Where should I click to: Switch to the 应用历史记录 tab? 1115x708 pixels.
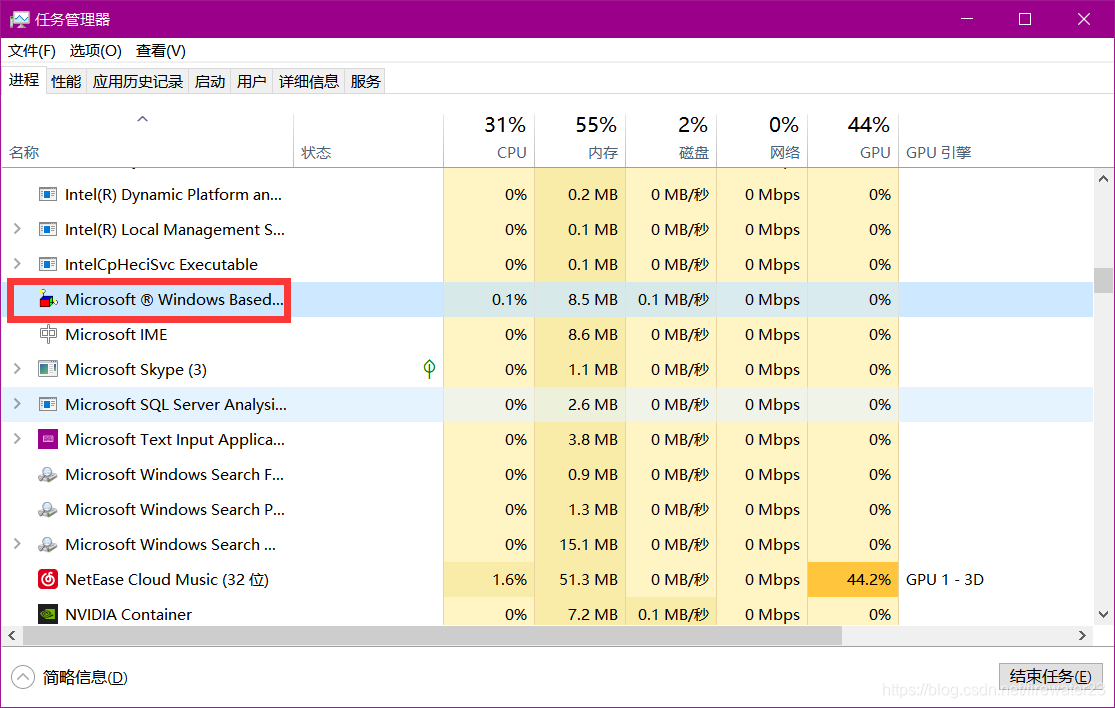138,82
